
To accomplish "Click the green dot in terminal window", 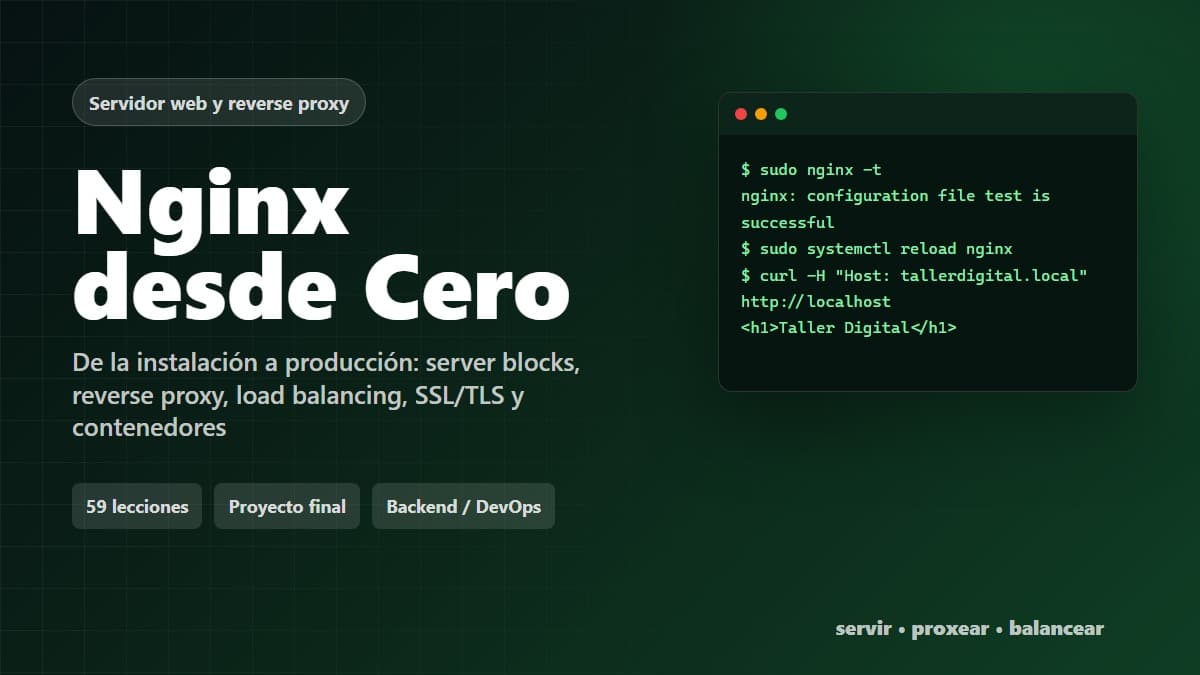I will click(x=781, y=114).
